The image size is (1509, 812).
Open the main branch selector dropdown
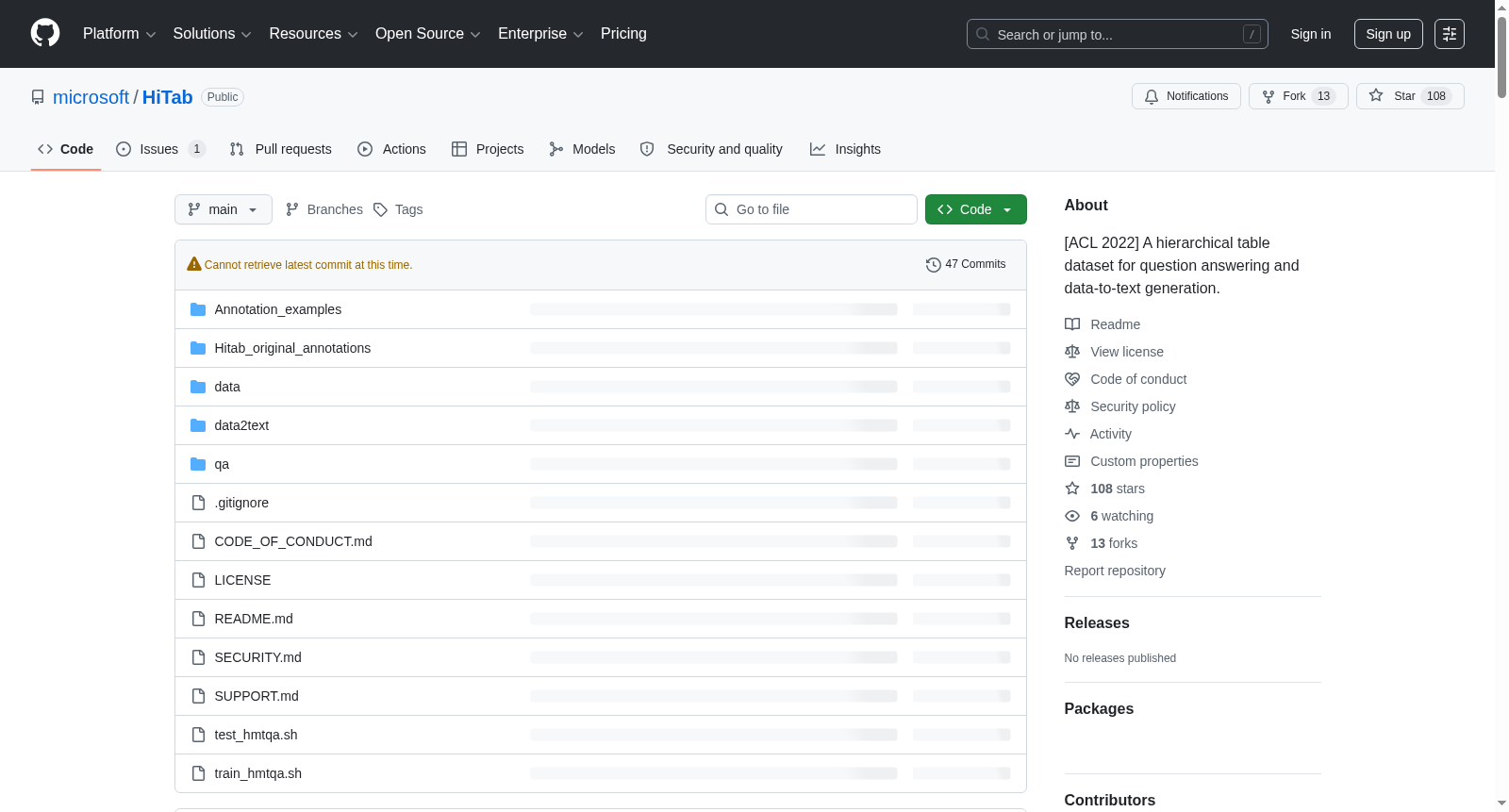pyautogui.click(x=224, y=209)
